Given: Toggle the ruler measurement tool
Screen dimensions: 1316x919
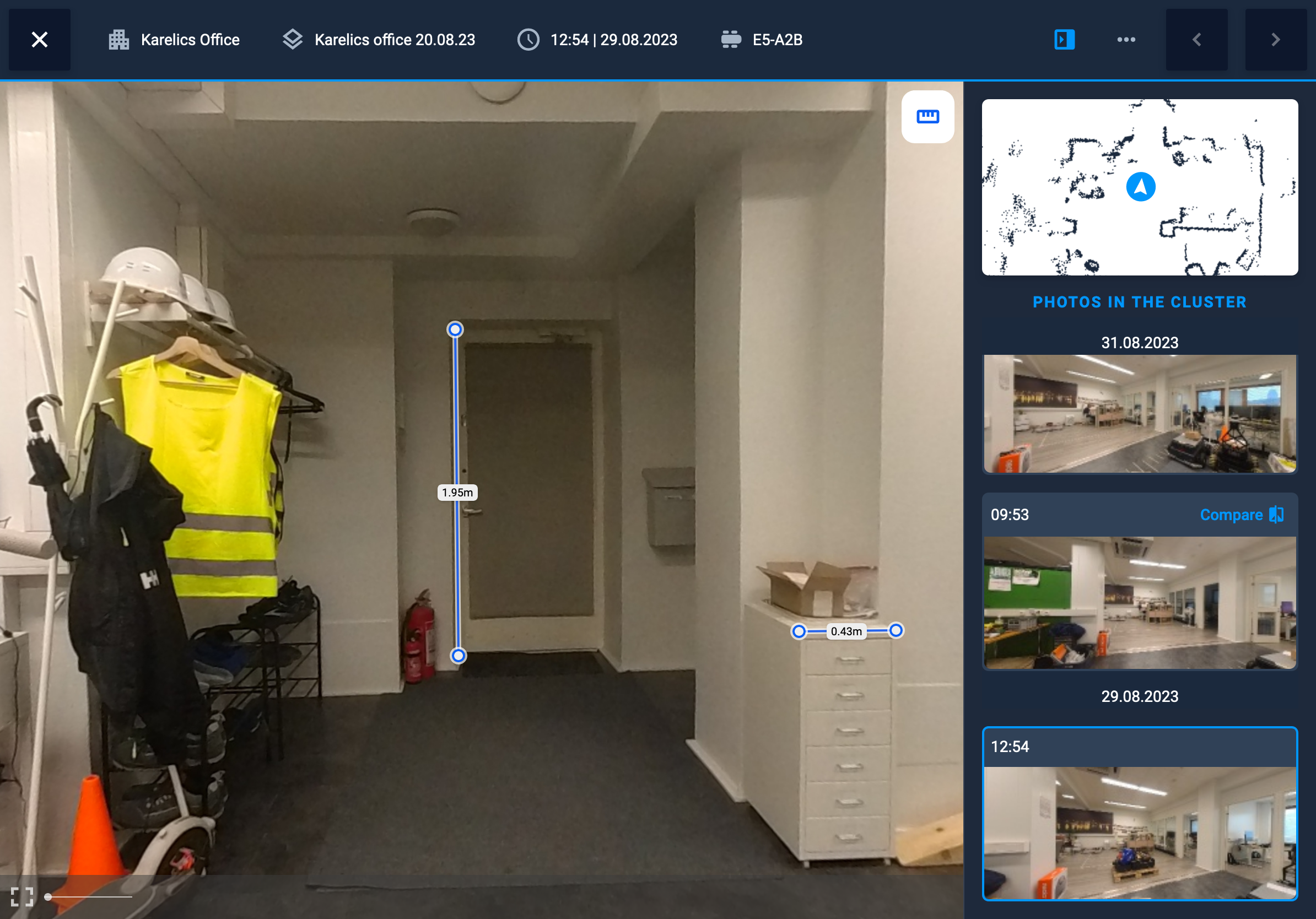Looking at the screenshot, I should pyautogui.click(x=927, y=117).
